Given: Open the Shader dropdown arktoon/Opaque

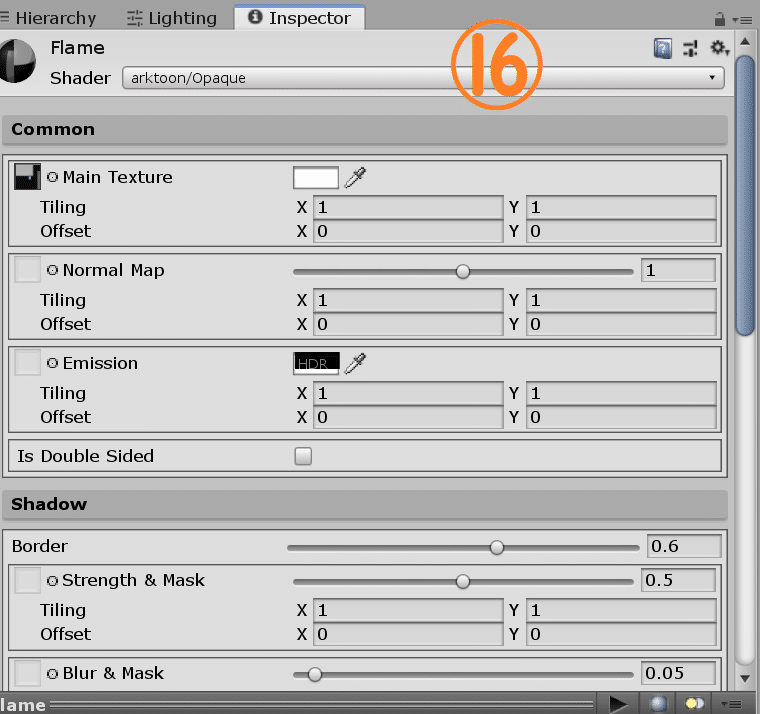Looking at the screenshot, I should [423, 78].
